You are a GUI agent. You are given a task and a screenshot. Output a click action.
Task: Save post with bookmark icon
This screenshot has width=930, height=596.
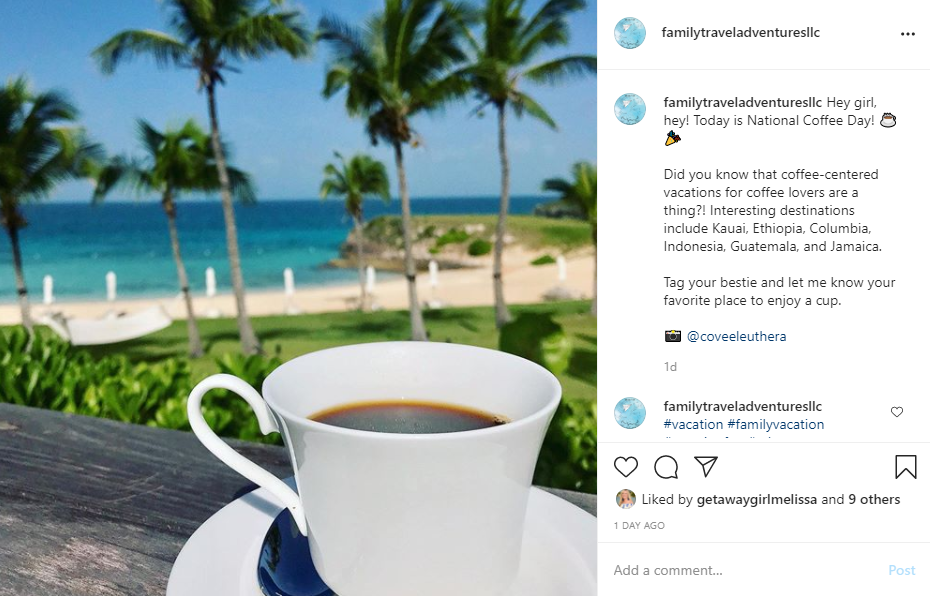pos(906,467)
